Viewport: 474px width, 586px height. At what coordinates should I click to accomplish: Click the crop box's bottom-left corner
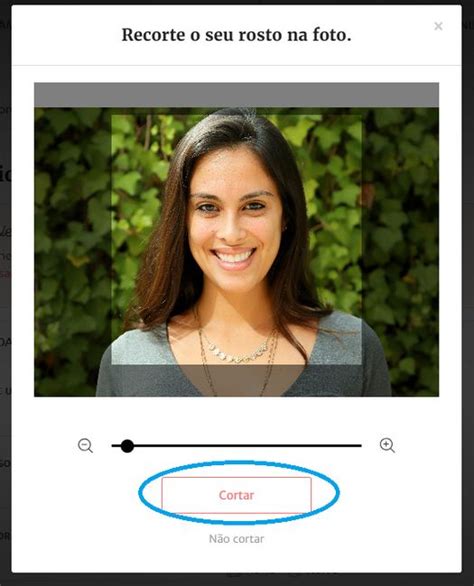point(112,364)
